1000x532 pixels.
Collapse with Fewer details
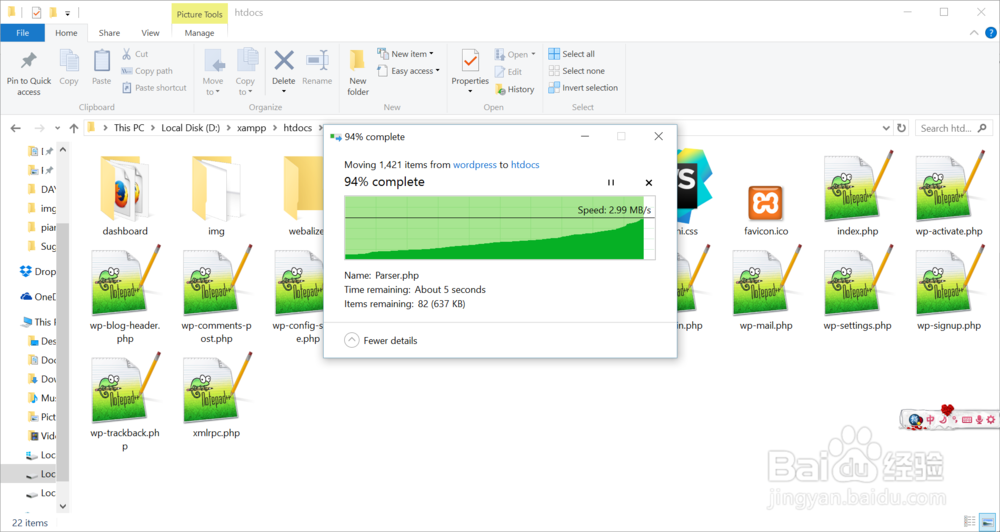coord(381,341)
